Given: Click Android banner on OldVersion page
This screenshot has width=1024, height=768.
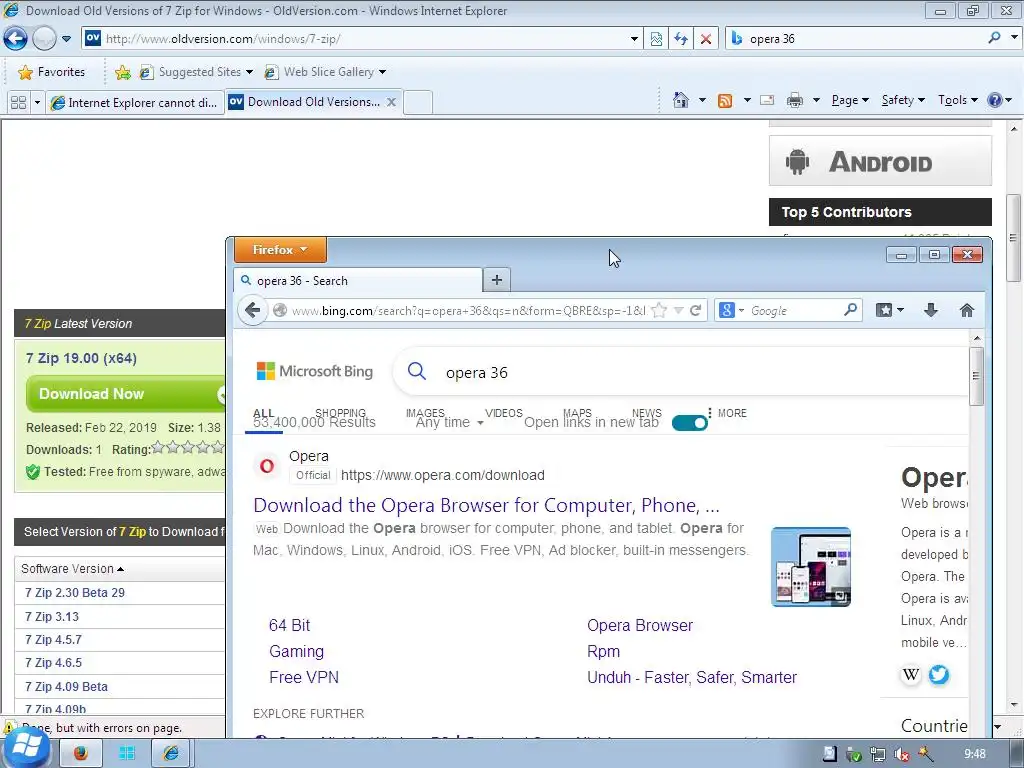Looking at the screenshot, I should click(x=880, y=161).
